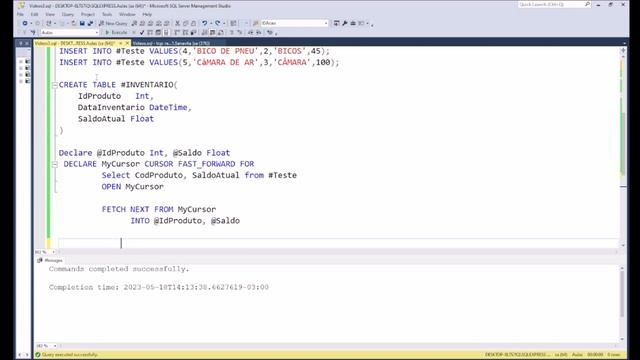The width and height of the screenshot is (640, 360).
Task: Click the Comment out selected lines icon
Action: tap(231, 32)
